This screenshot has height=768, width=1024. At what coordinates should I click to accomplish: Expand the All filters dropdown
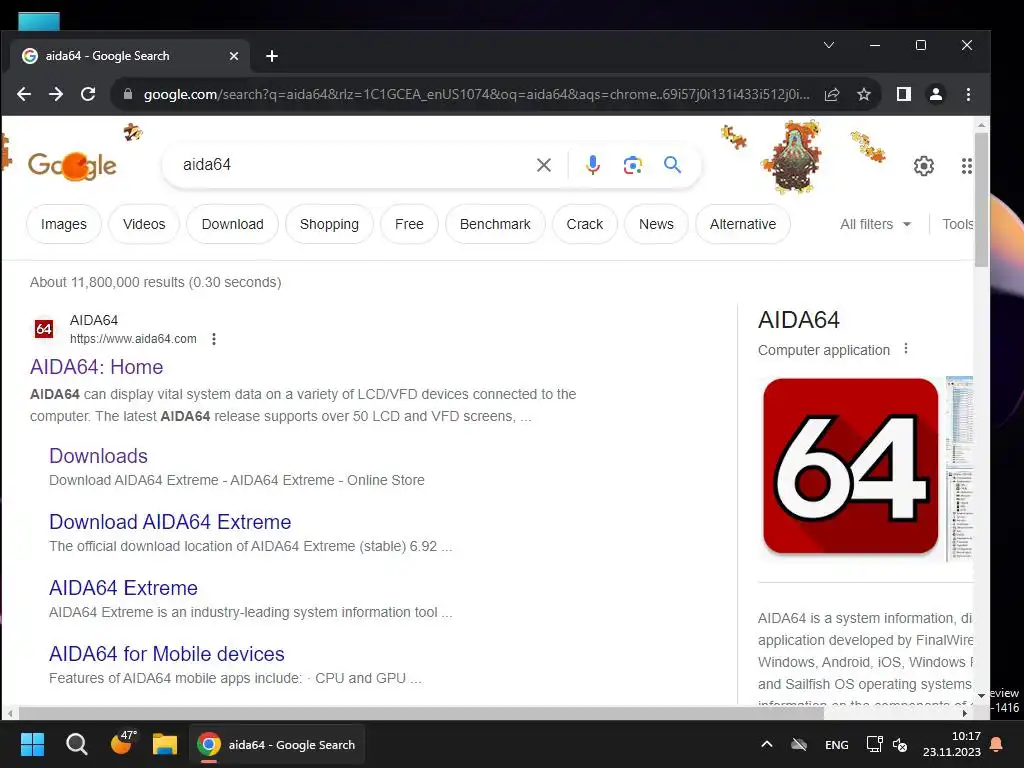click(876, 224)
